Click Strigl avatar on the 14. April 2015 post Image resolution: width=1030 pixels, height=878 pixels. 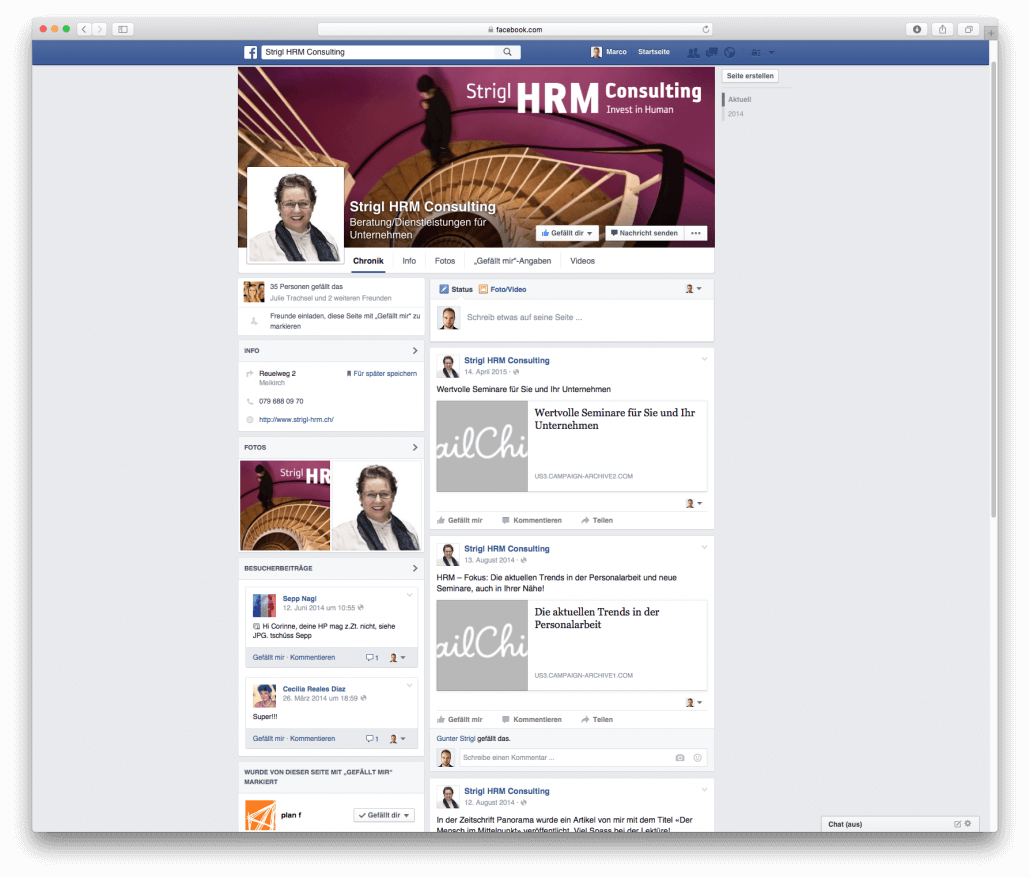click(449, 366)
